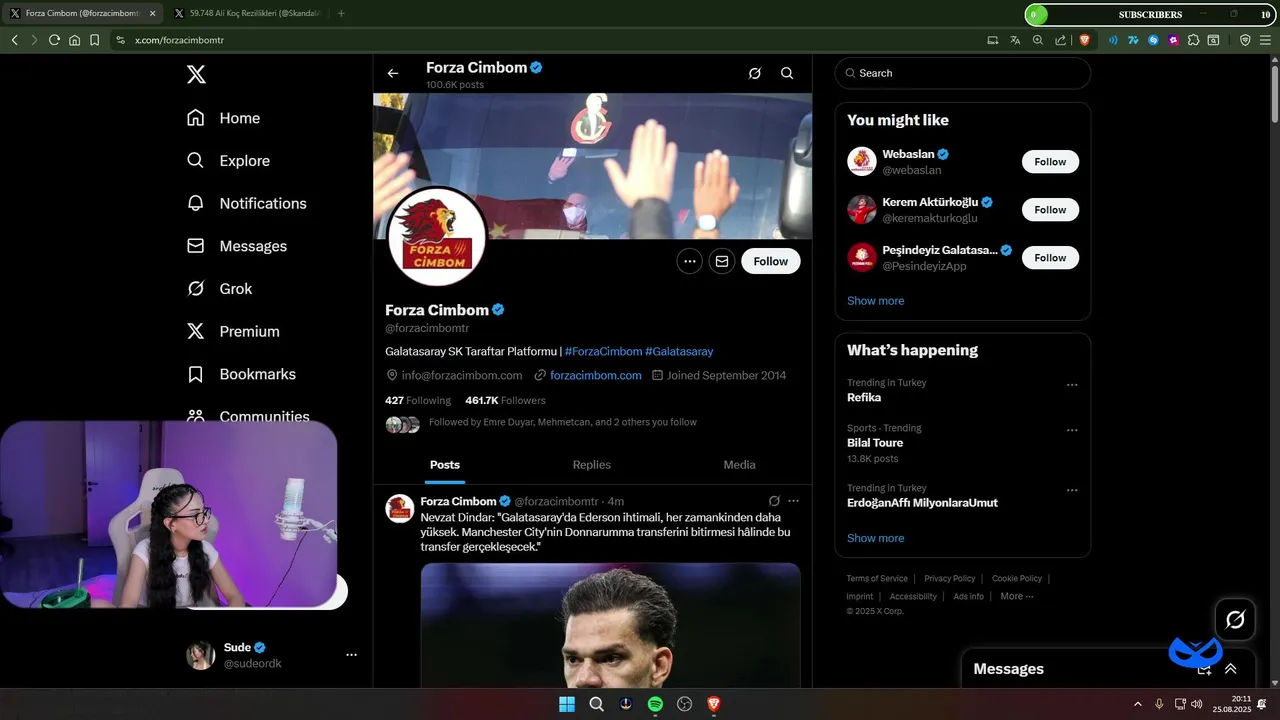Click the Grok icon on the Ederson post
The height and width of the screenshot is (720, 1280).
(774, 501)
